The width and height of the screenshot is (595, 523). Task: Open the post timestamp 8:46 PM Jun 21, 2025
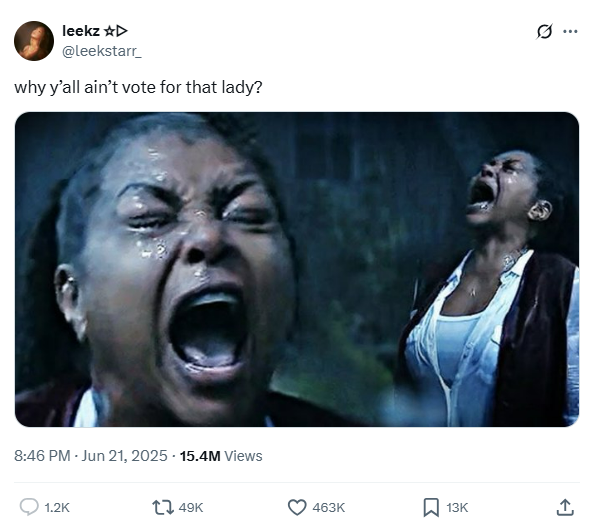[91, 455]
